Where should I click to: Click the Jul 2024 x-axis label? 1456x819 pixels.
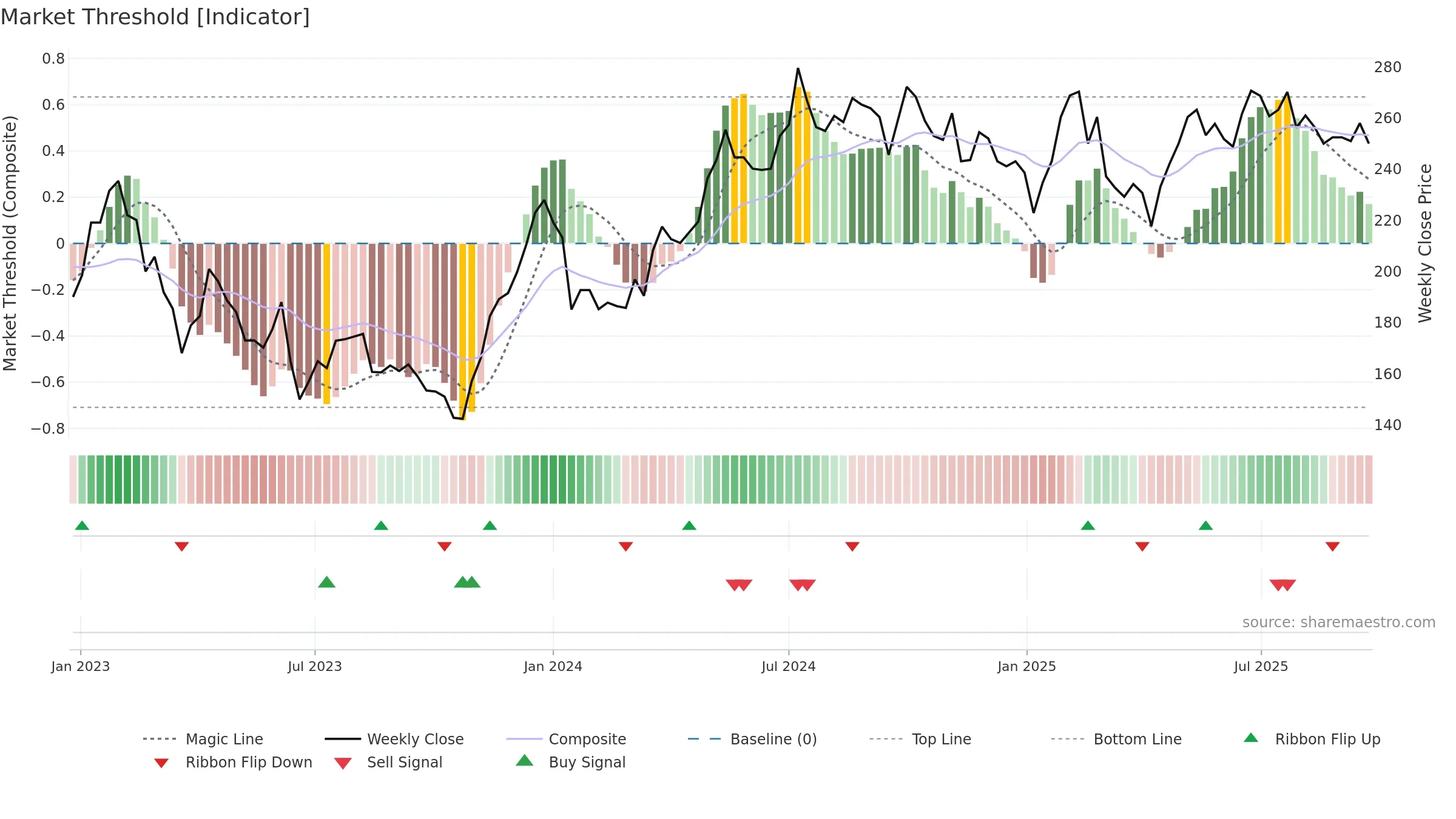789,667
